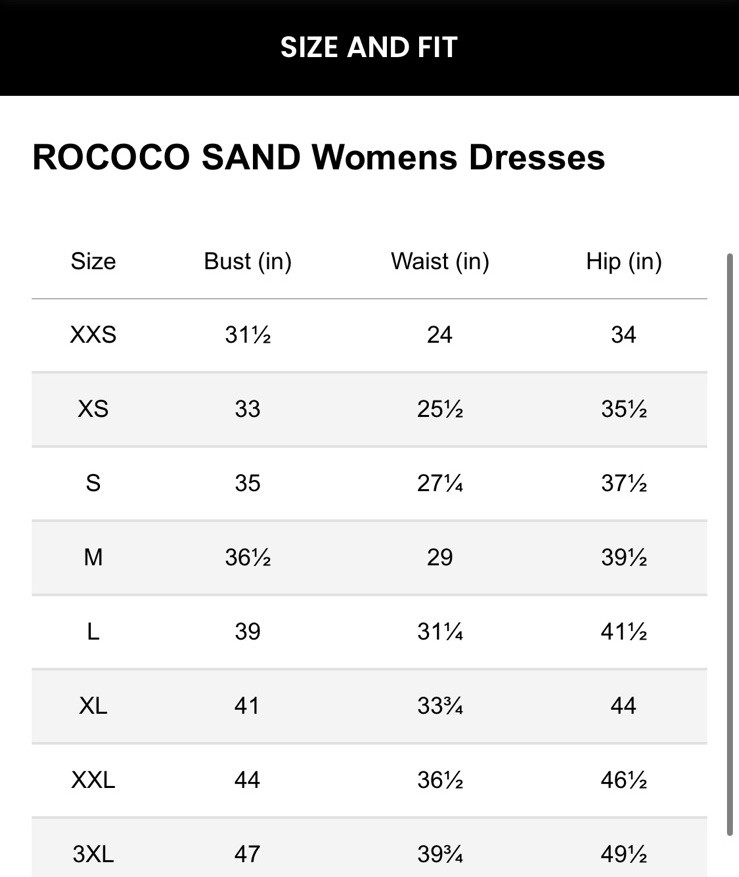
Task: Click the SIZE AND FIT header title
Action: click(369, 47)
